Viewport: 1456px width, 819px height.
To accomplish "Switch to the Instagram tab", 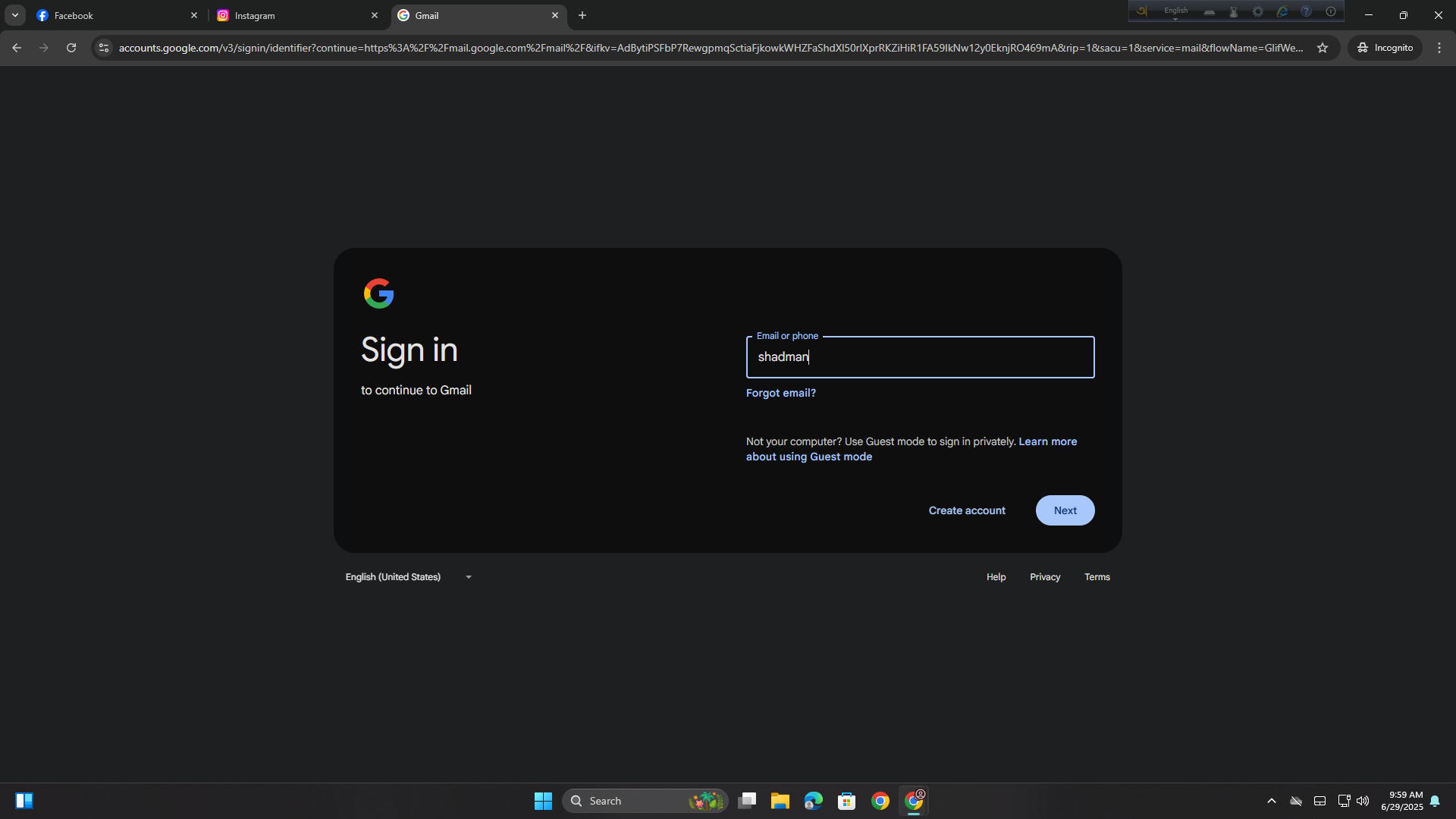I will pos(298,15).
